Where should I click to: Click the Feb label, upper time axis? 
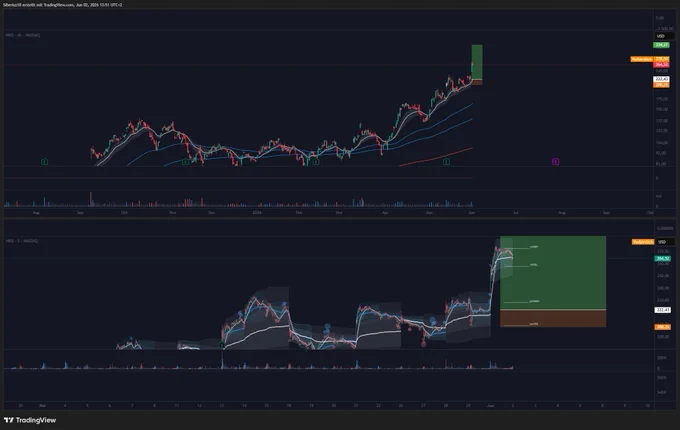point(299,213)
